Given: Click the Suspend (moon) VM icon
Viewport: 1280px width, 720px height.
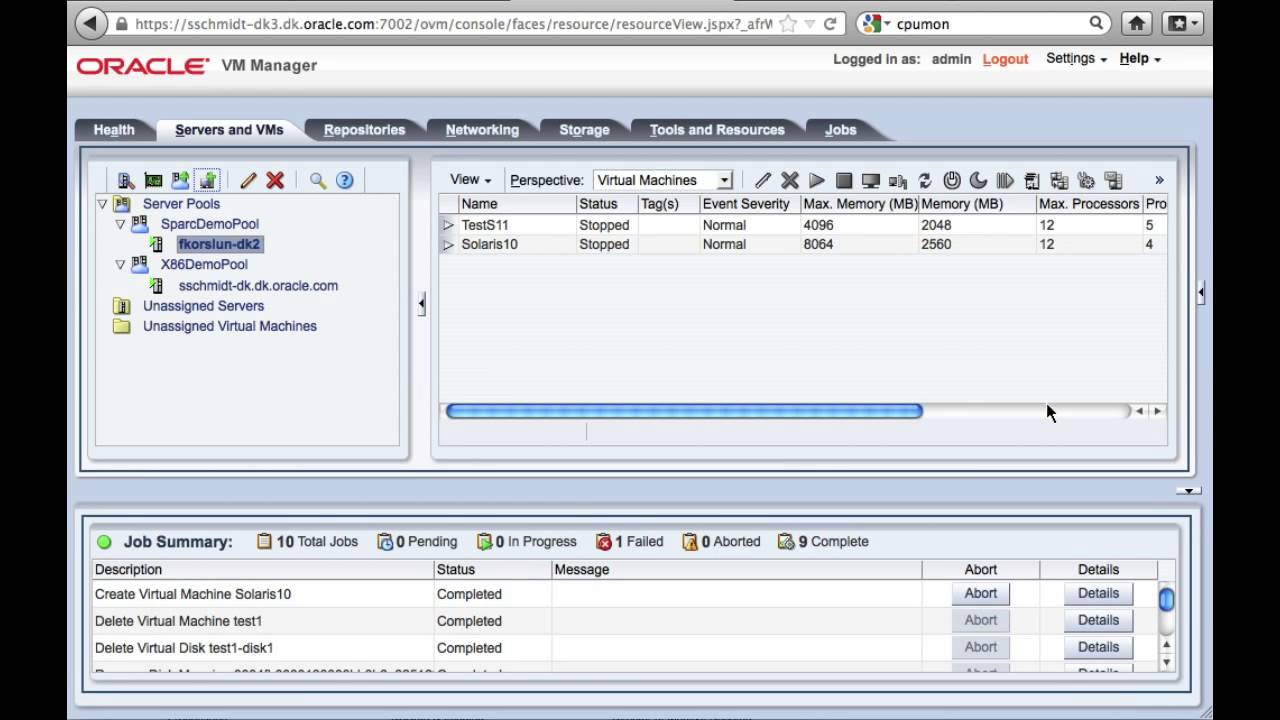Looking at the screenshot, I should coord(979,180).
